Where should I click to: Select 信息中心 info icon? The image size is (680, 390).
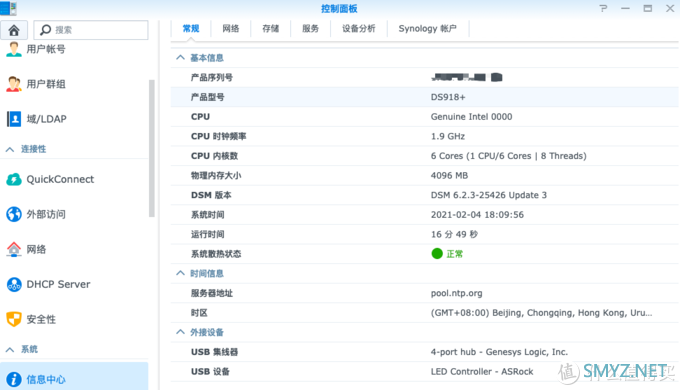(14, 379)
